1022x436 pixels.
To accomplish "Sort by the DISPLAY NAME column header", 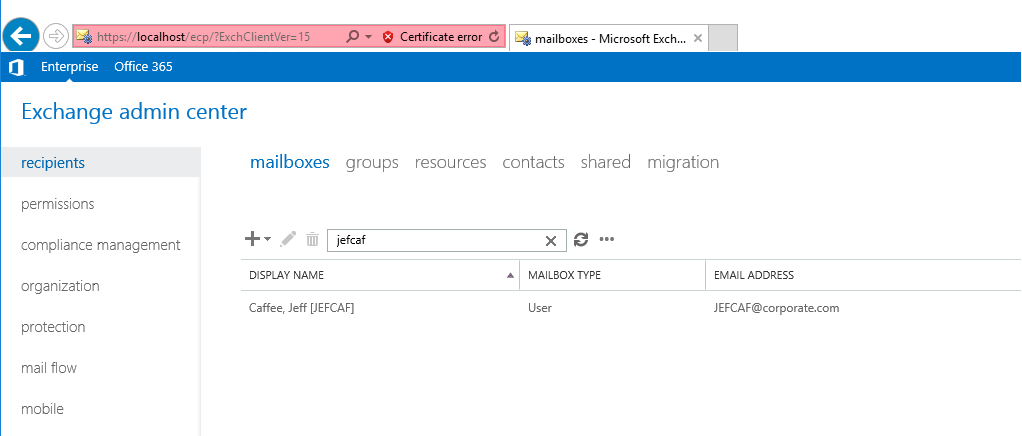I will click(286, 275).
